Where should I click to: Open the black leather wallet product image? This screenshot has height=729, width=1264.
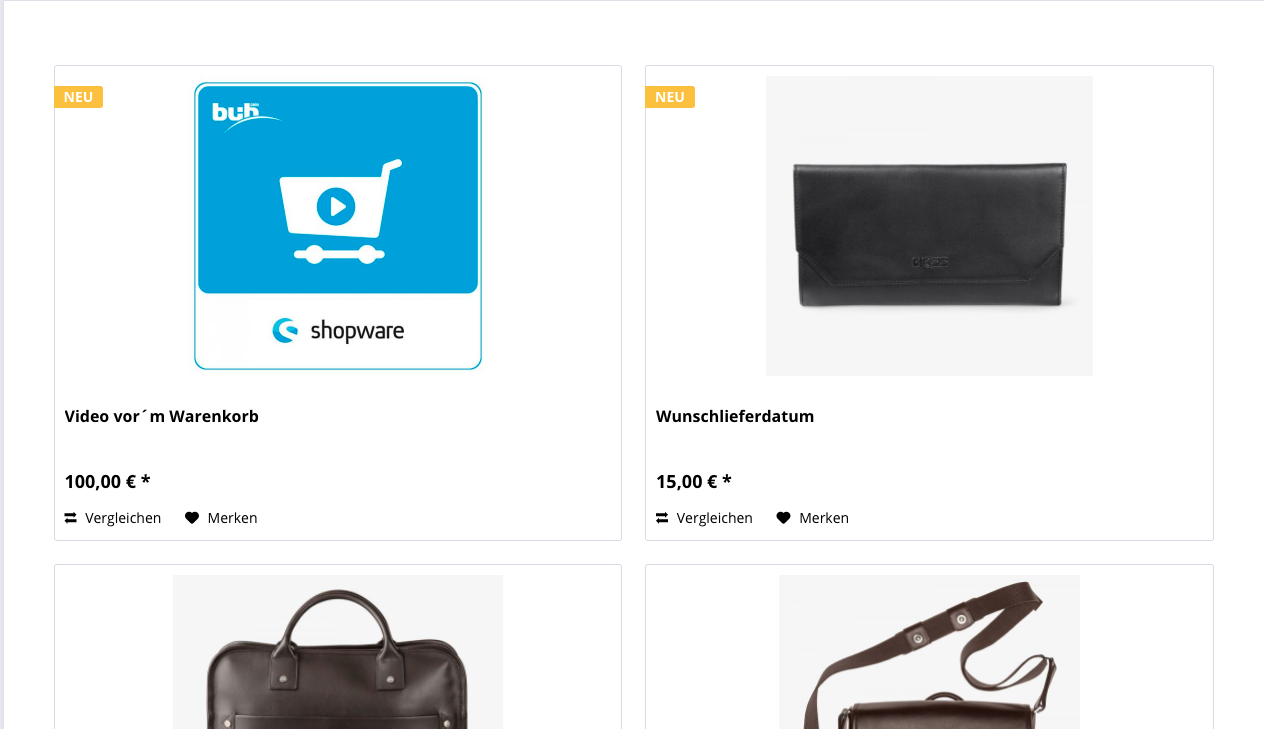coord(929,226)
